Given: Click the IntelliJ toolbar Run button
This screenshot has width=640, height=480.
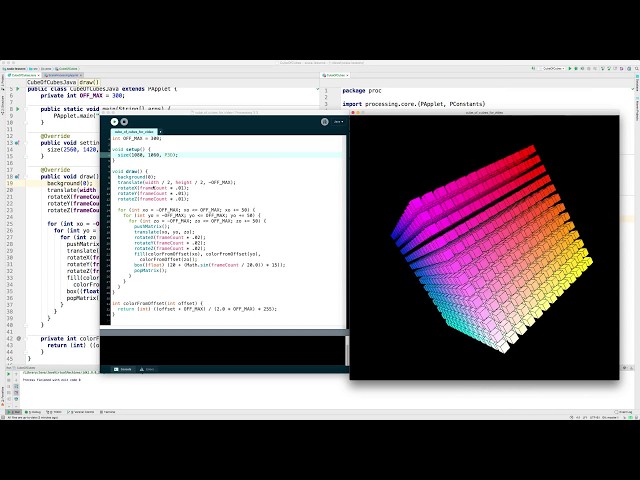Looking at the screenshot, I should [x=570, y=69].
